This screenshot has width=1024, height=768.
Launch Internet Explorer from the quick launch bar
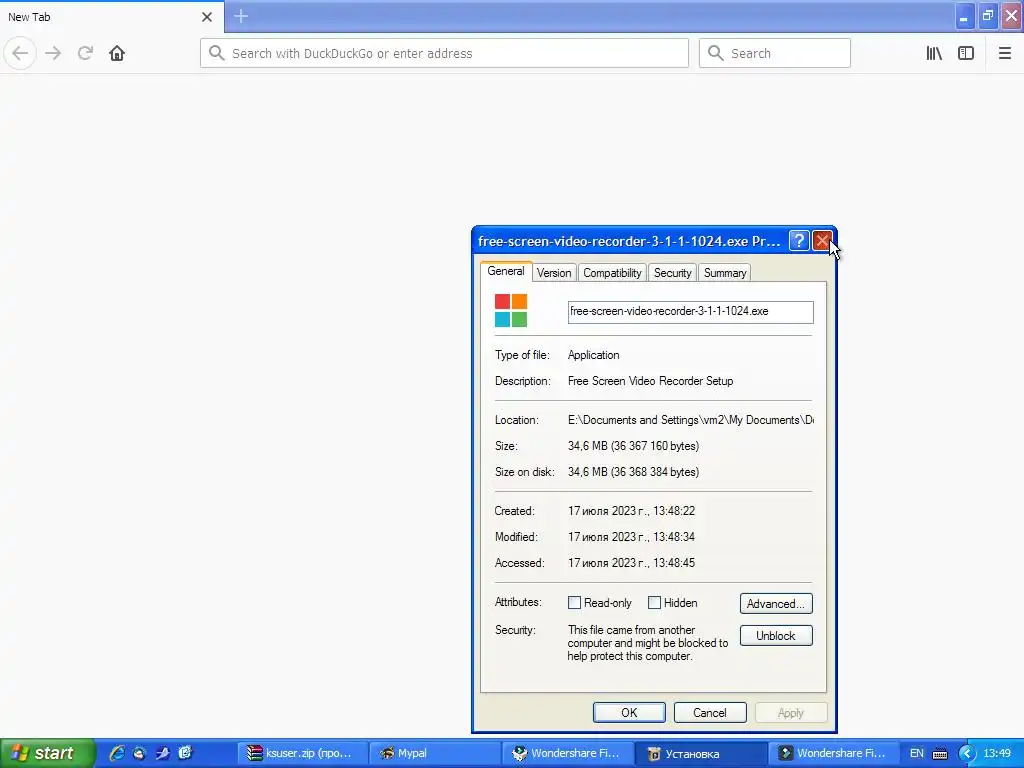pyautogui.click(x=117, y=753)
